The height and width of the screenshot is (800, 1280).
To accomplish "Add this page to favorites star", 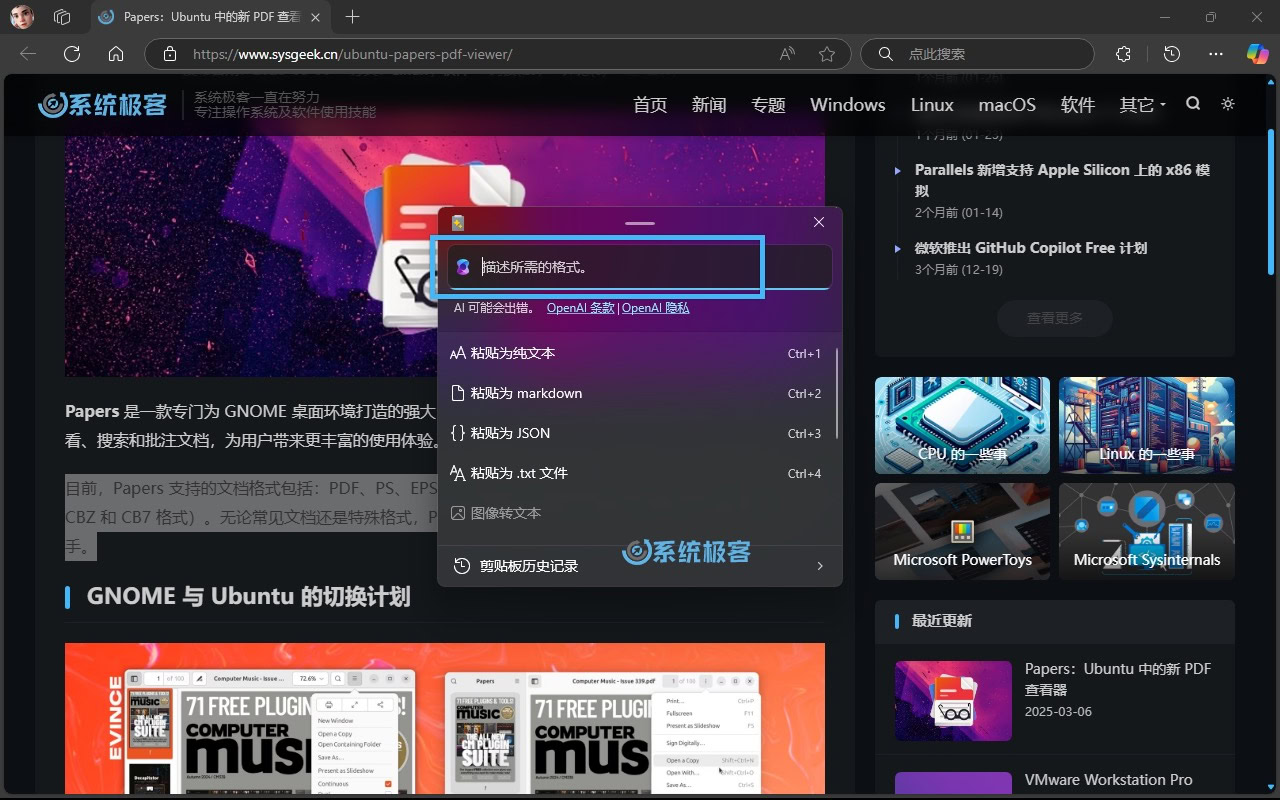I will click(x=827, y=54).
